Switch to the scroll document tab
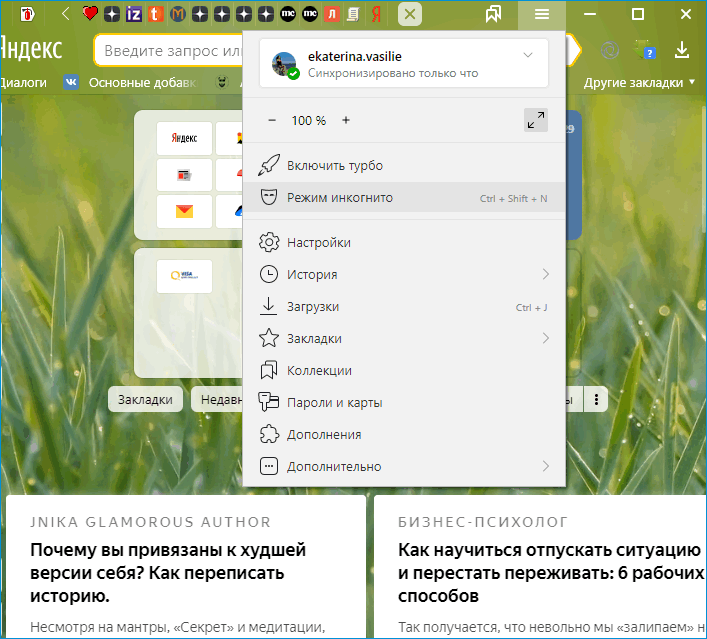The width and height of the screenshot is (707, 639). pos(354,14)
